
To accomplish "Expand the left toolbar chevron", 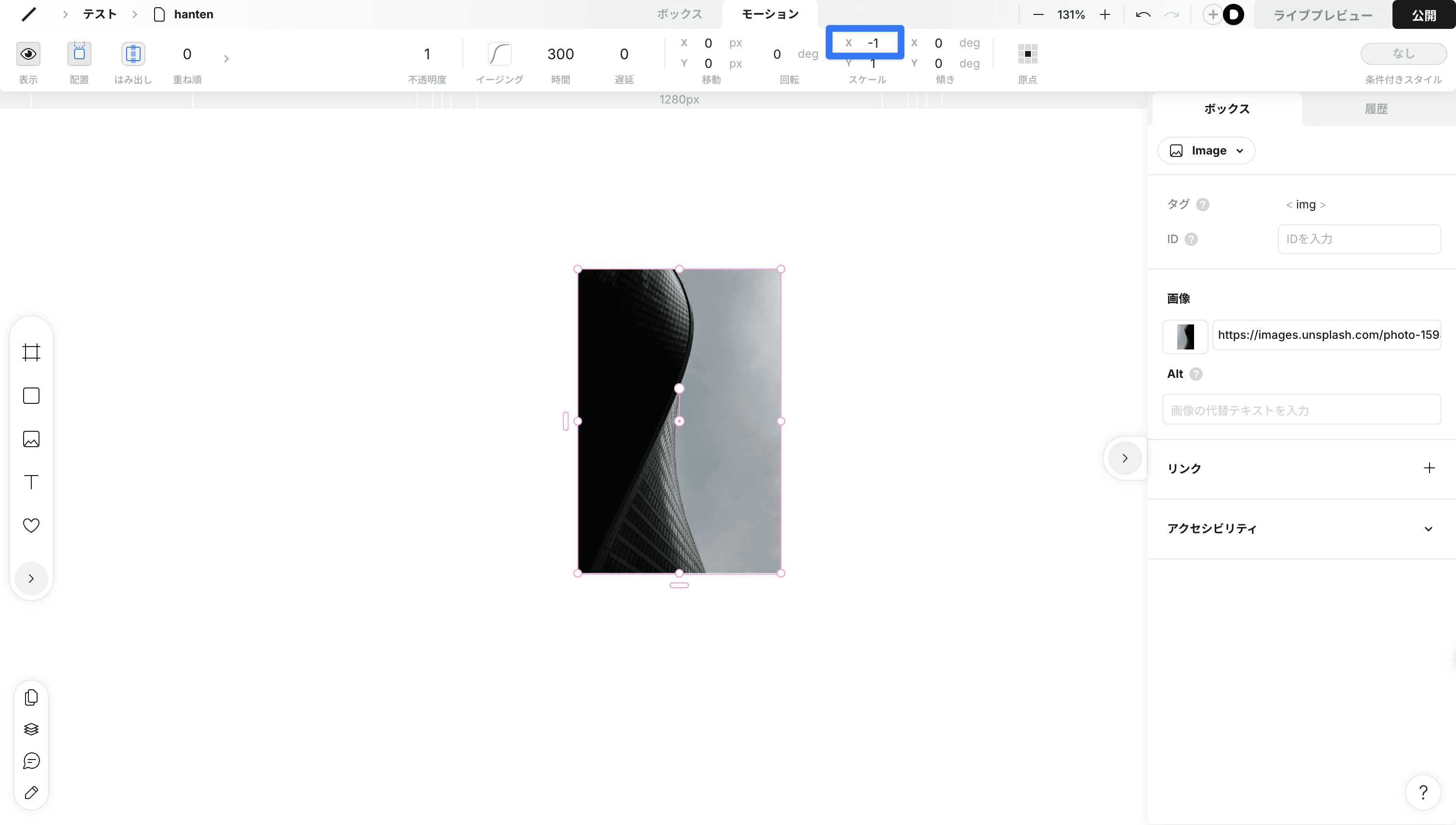I will click(x=31, y=579).
